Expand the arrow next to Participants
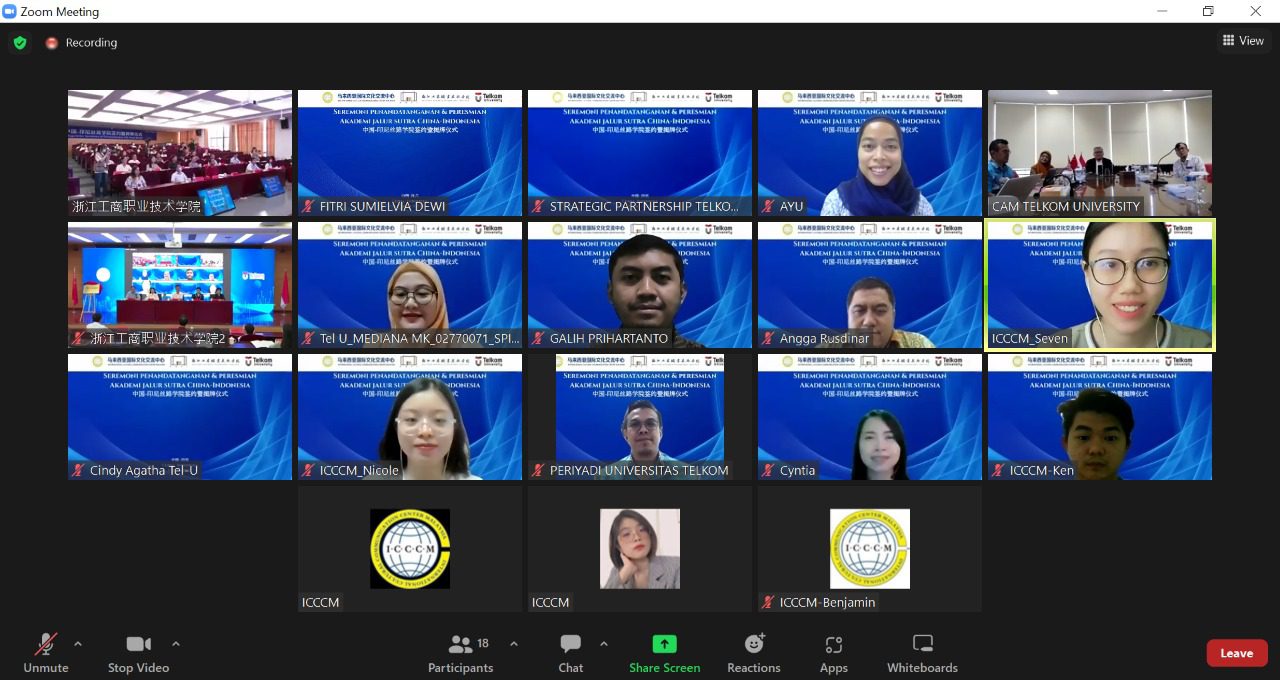Screen dimensions: 1280x680 click(x=514, y=644)
